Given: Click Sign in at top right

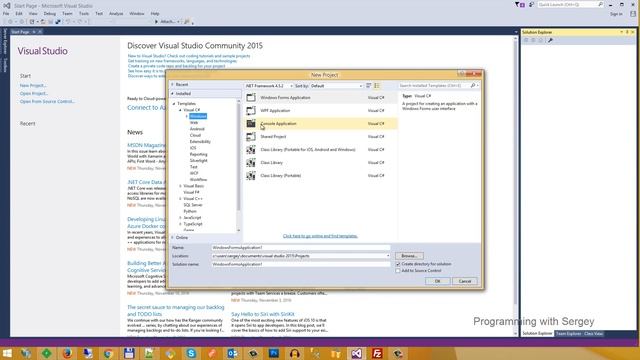Looking at the screenshot, I should [616, 14].
